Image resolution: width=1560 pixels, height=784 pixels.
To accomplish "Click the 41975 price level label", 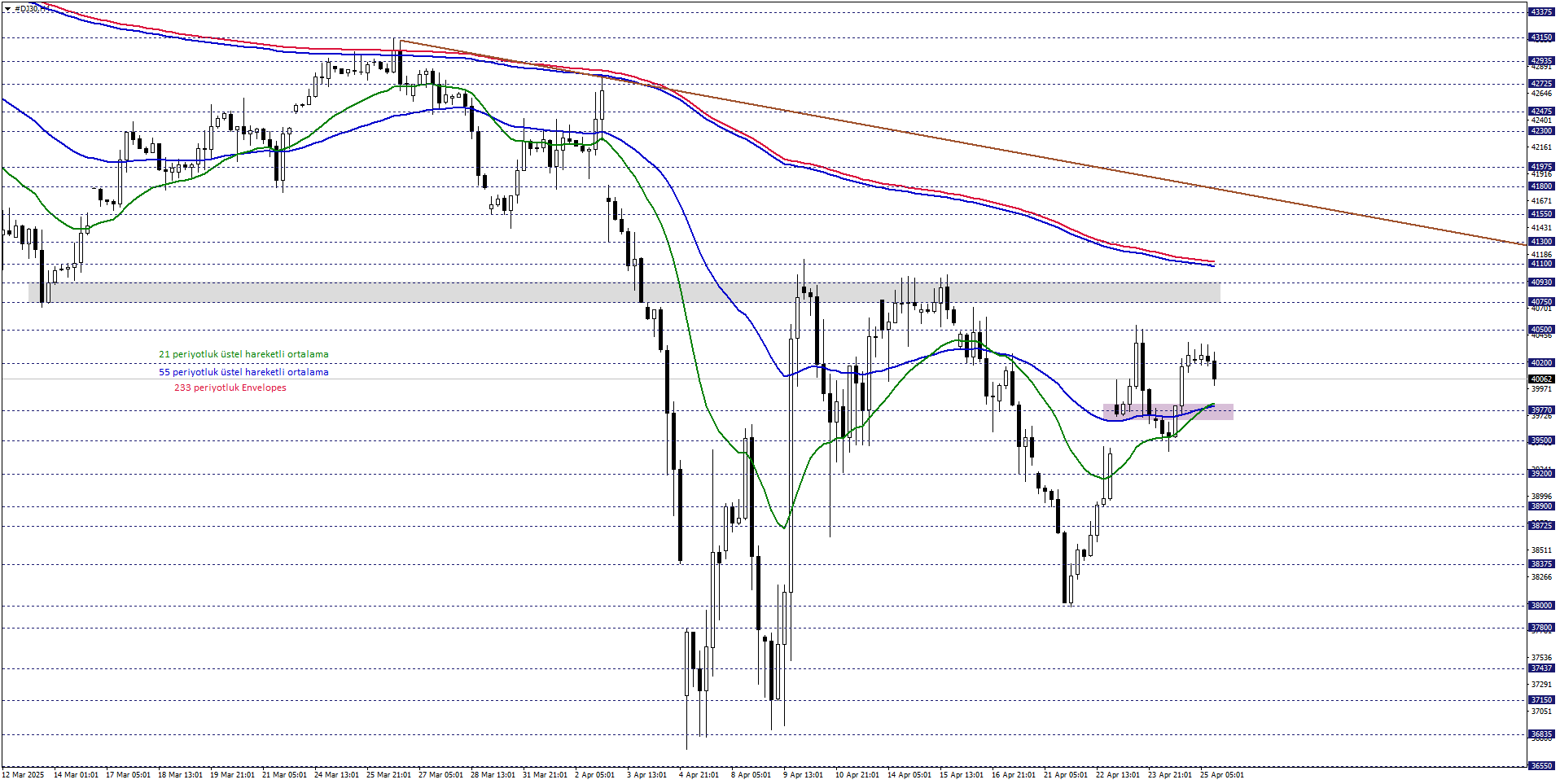I will coord(1542,167).
